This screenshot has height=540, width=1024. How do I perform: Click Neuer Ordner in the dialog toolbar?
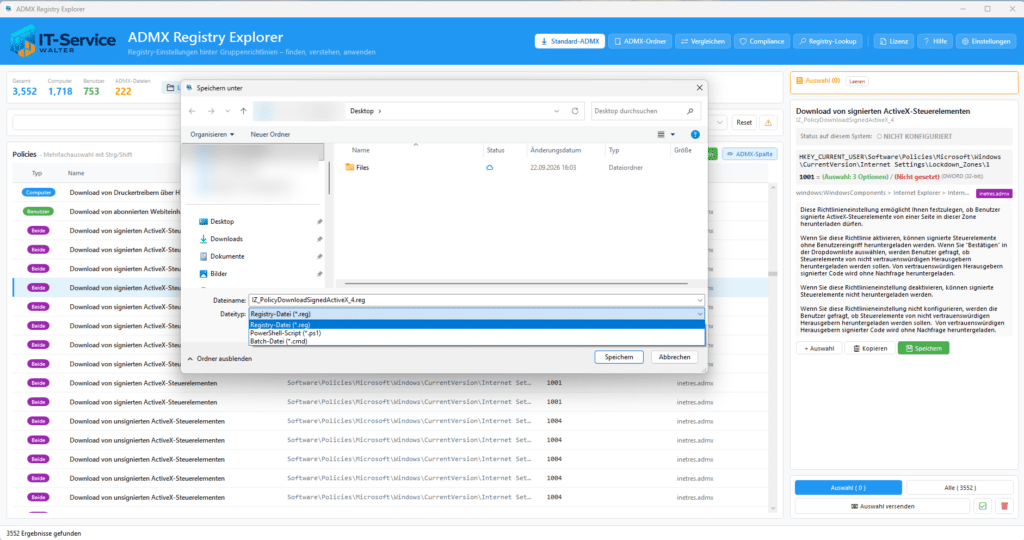click(270, 135)
